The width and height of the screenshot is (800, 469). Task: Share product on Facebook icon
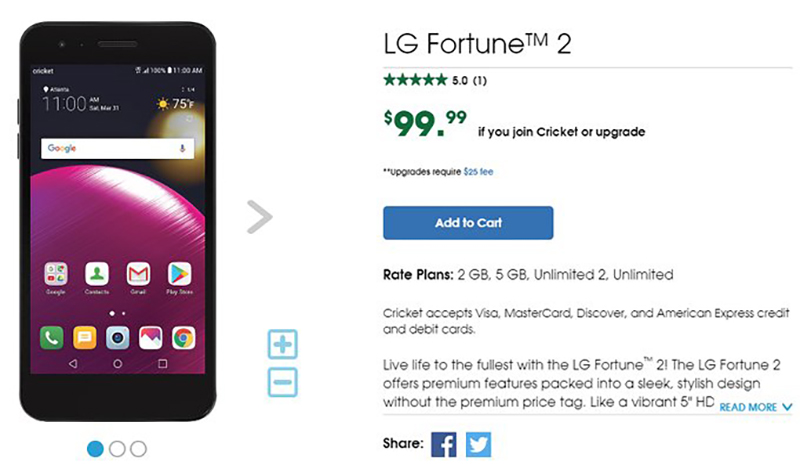[x=443, y=445]
